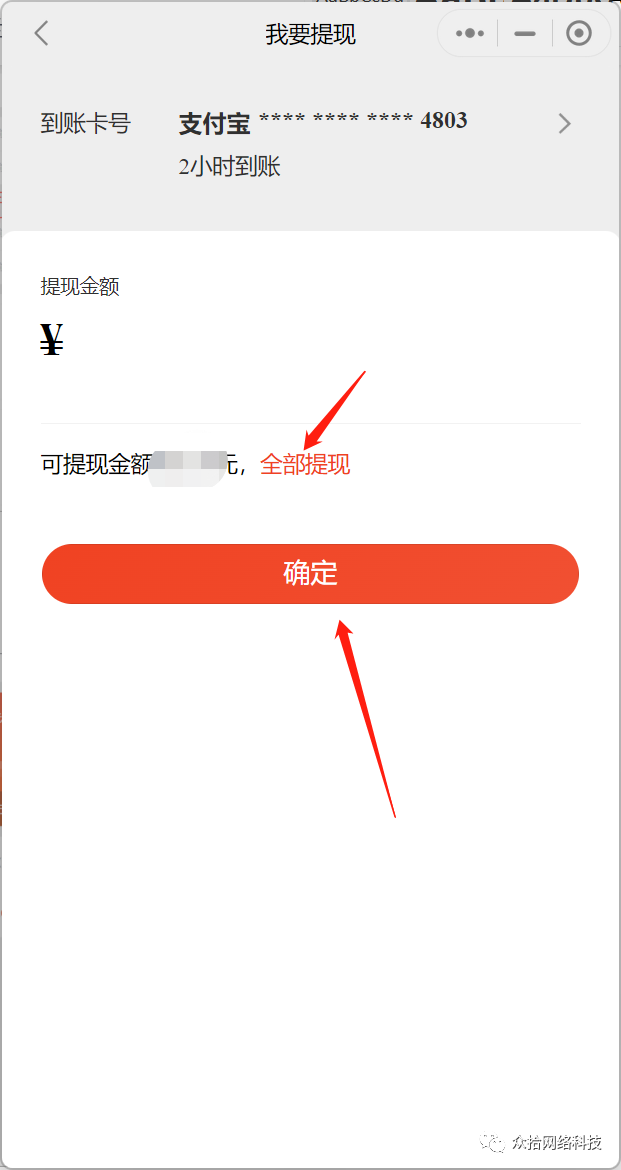This screenshot has width=621, height=1170.
Task: Click the 可提现金额 balance text
Action: (96, 465)
